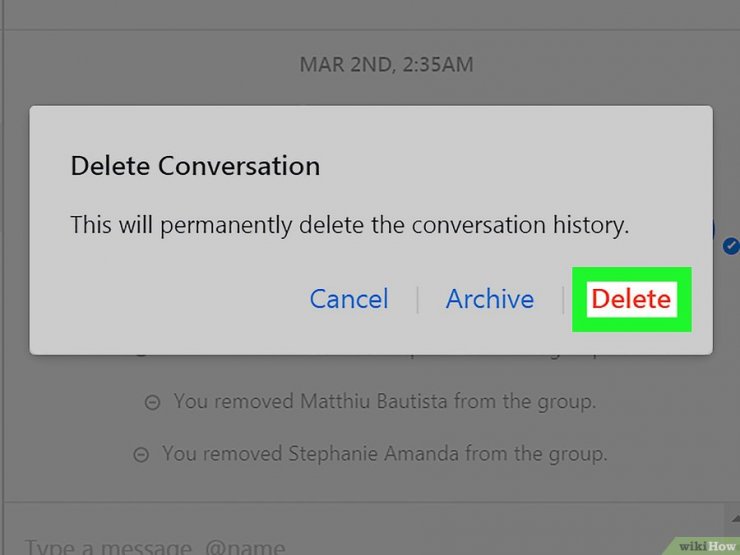Click the left sidebar edge line
The width and height of the screenshot is (740, 555).
(3, 278)
